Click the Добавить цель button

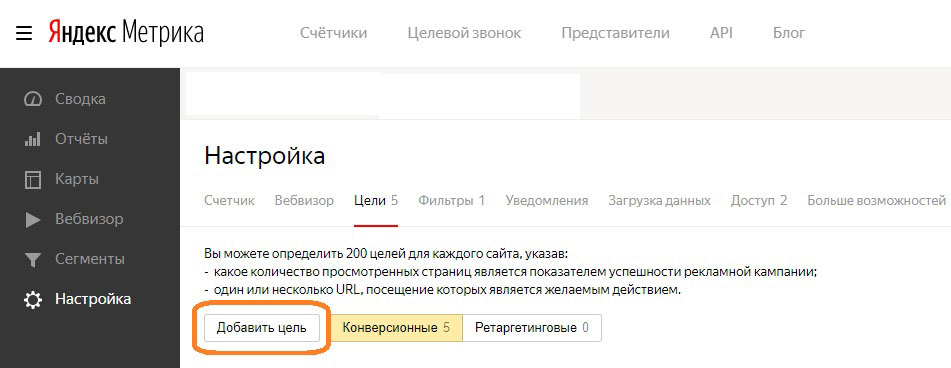[261, 328]
